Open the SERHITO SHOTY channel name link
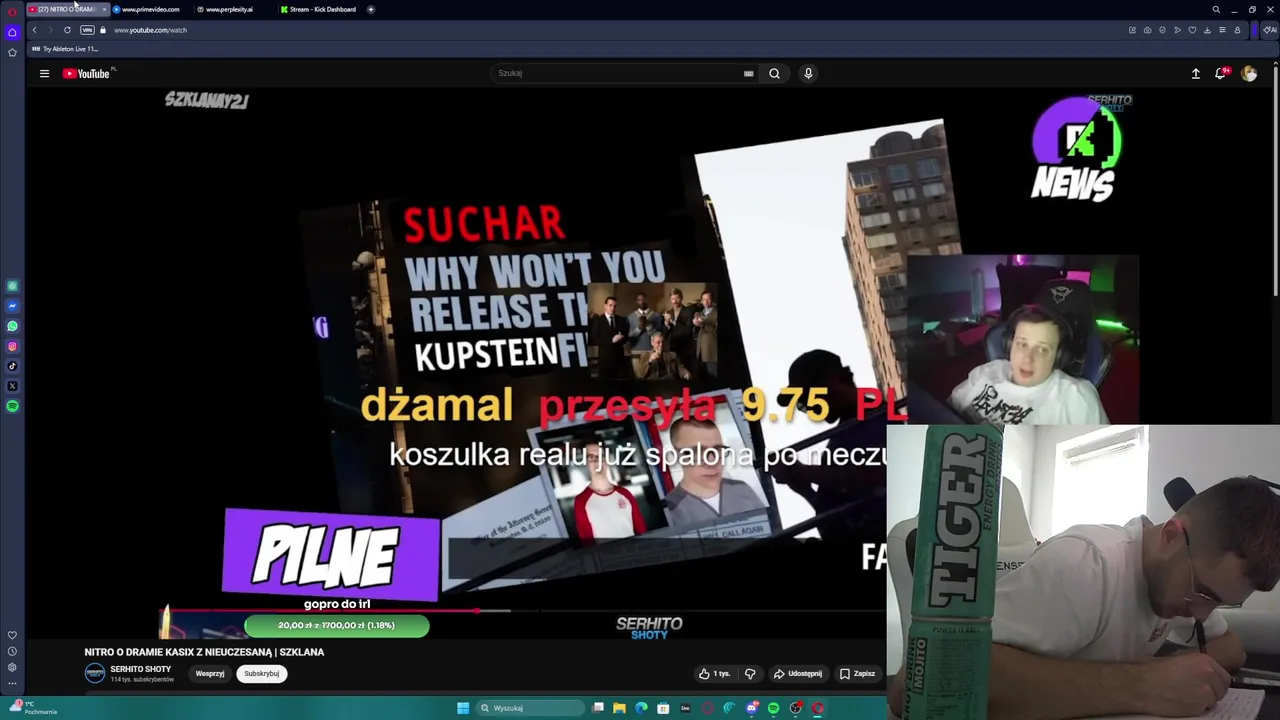Image resolution: width=1280 pixels, height=720 pixels. point(141,669)
